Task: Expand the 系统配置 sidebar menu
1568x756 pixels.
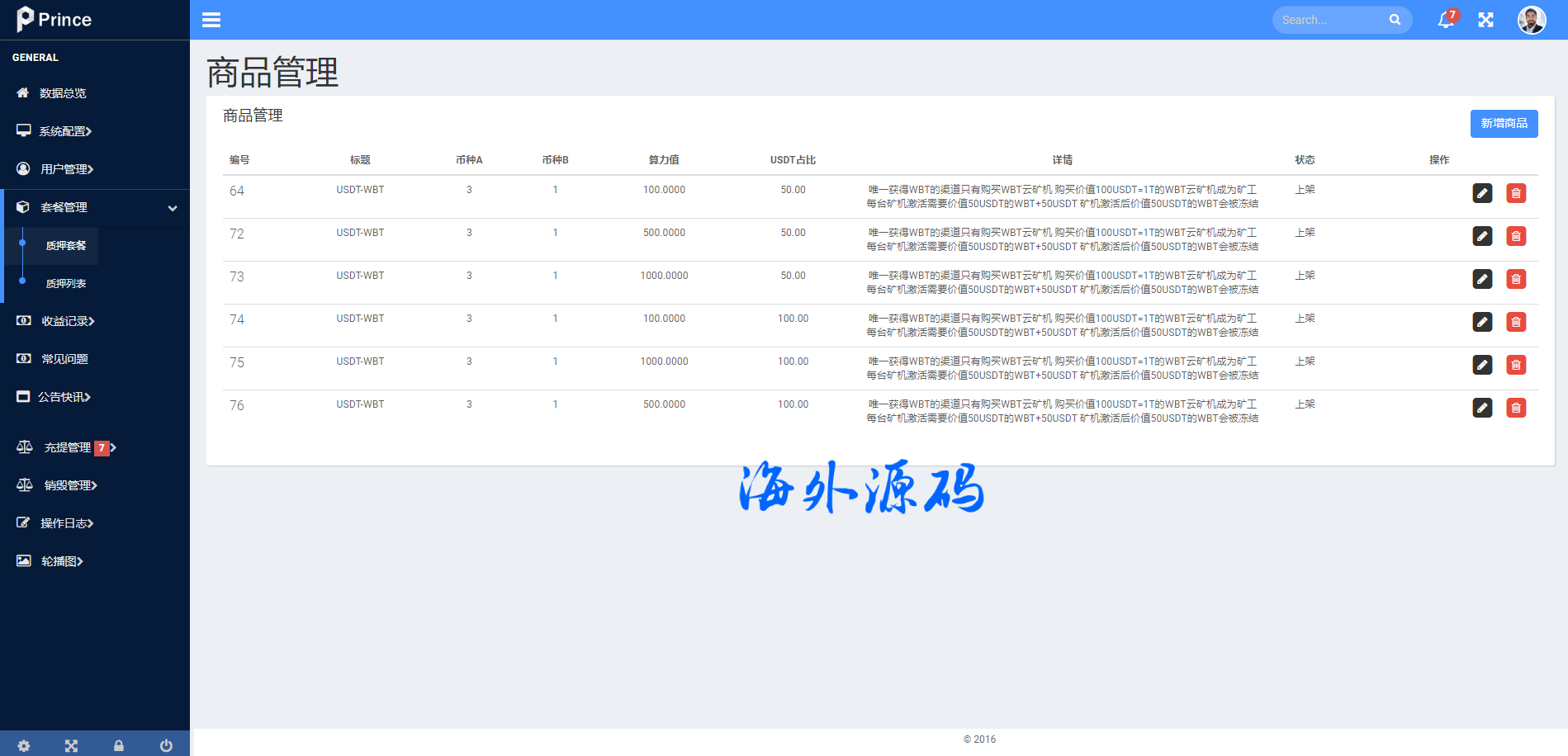Action: tap(66, 131)
